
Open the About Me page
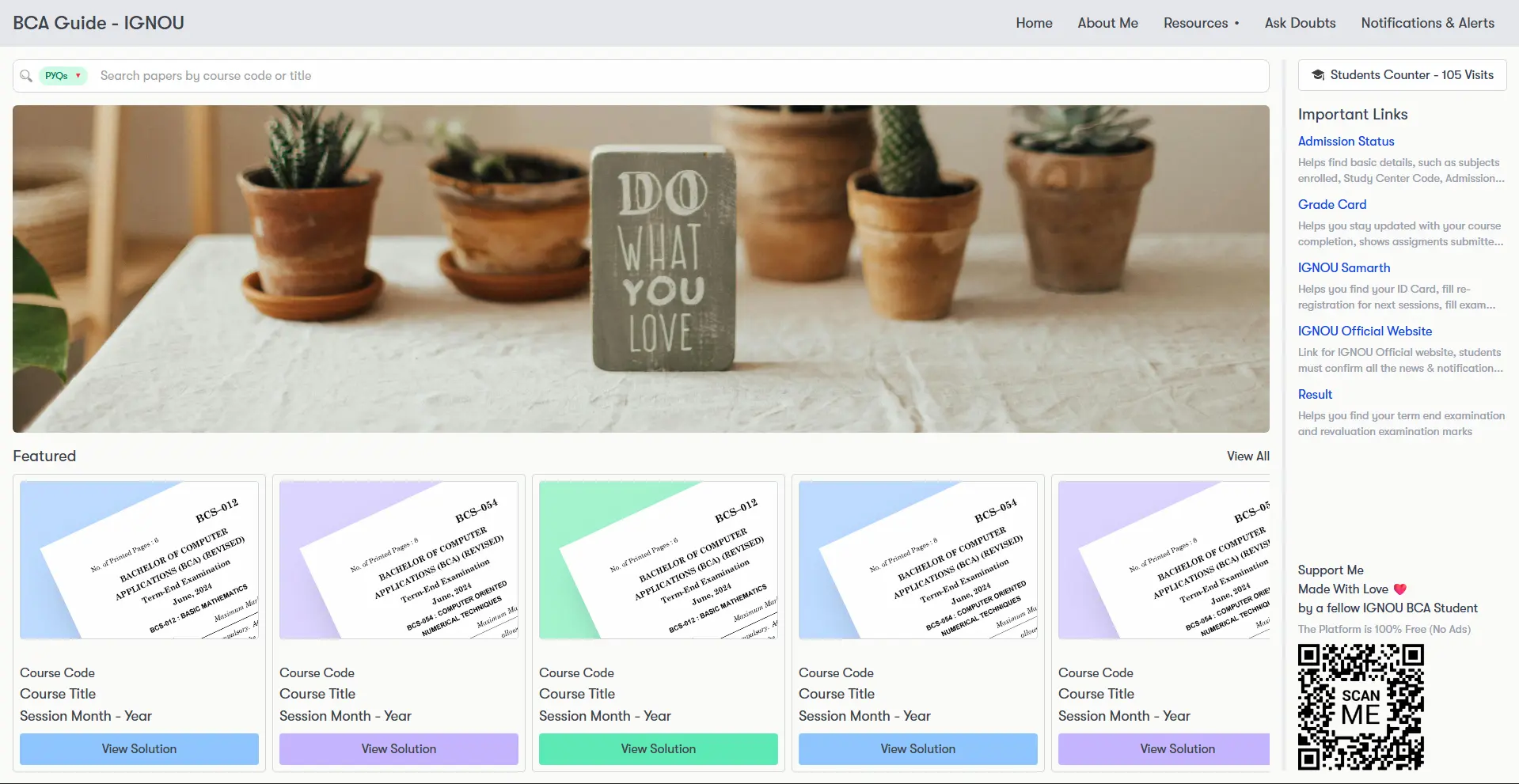[x=1107, y=23]
